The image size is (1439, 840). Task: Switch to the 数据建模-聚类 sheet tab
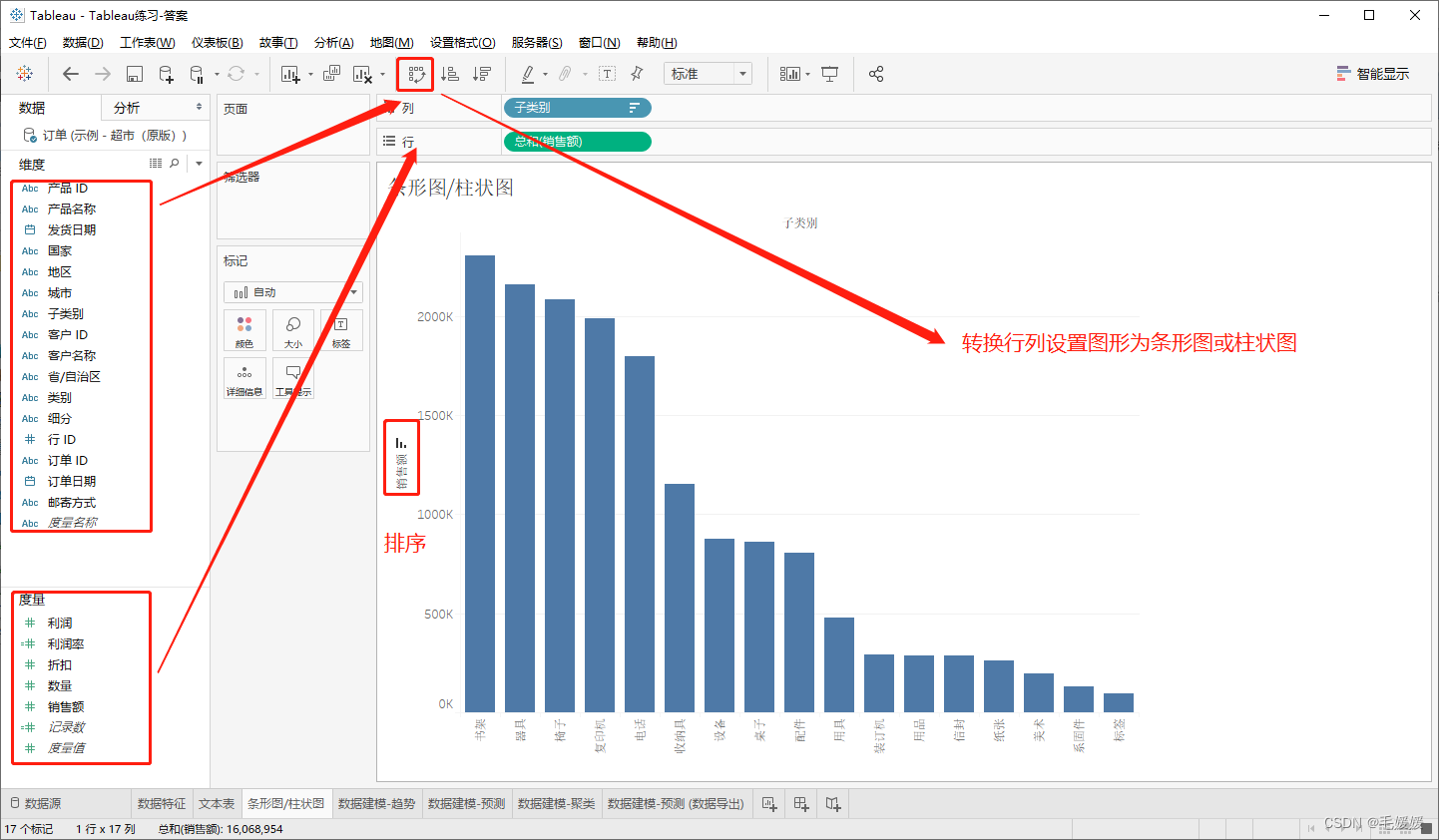(x=556, y=803)
